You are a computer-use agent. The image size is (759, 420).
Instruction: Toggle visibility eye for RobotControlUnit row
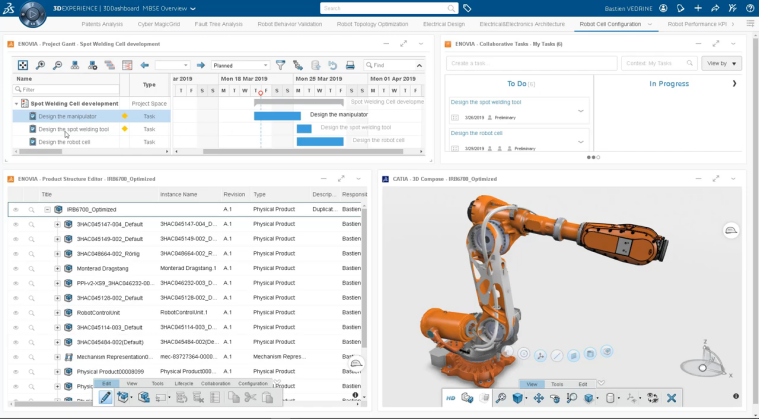(x=15, y=313)
